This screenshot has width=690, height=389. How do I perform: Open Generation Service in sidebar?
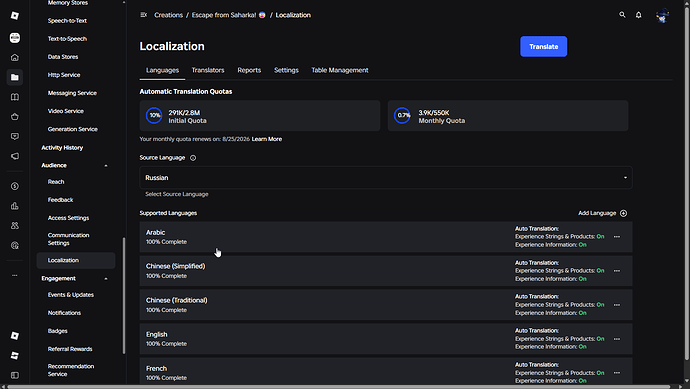[x=73, y=129]
